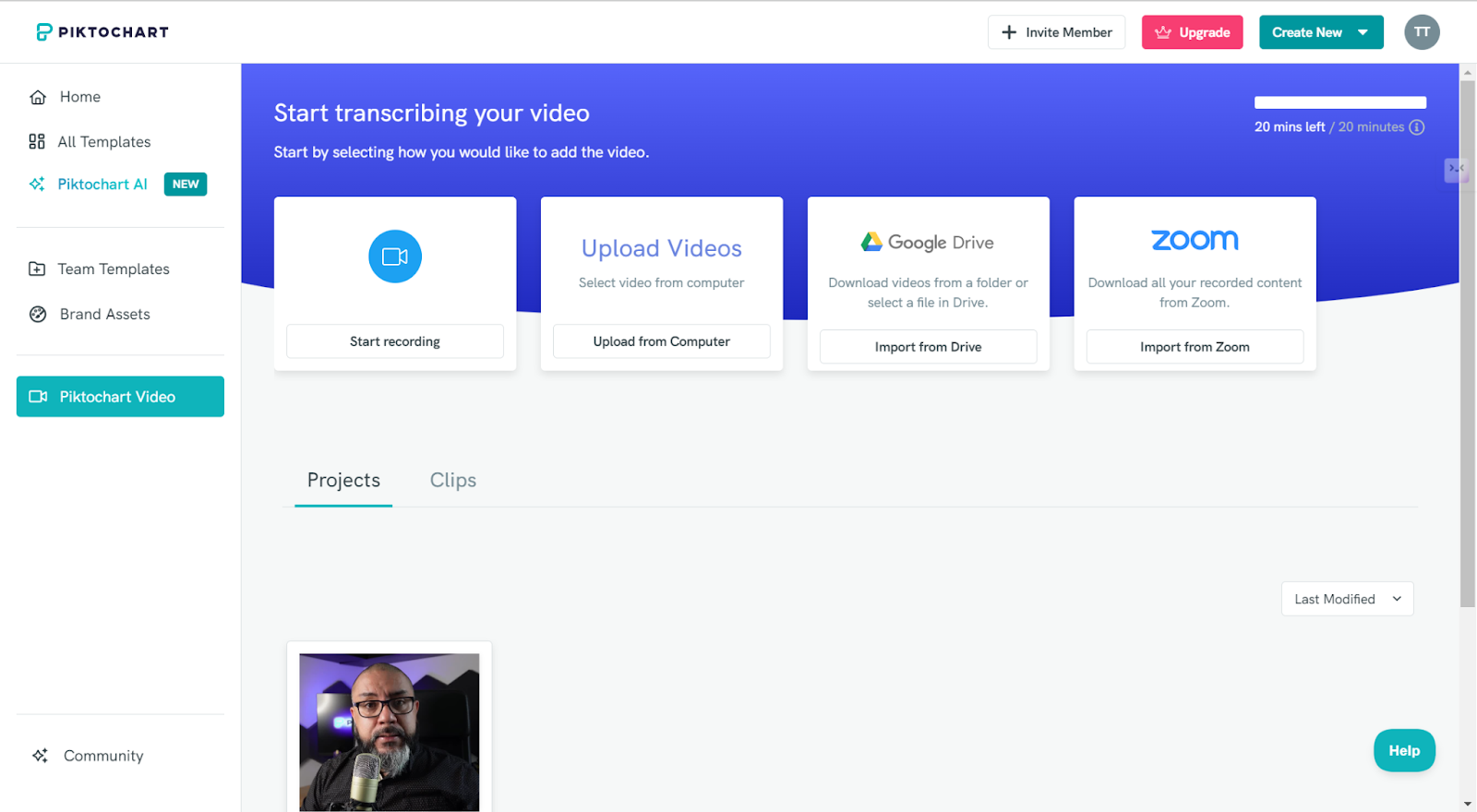
Task: Switch to the Projects tab
Action: (343, 481)
